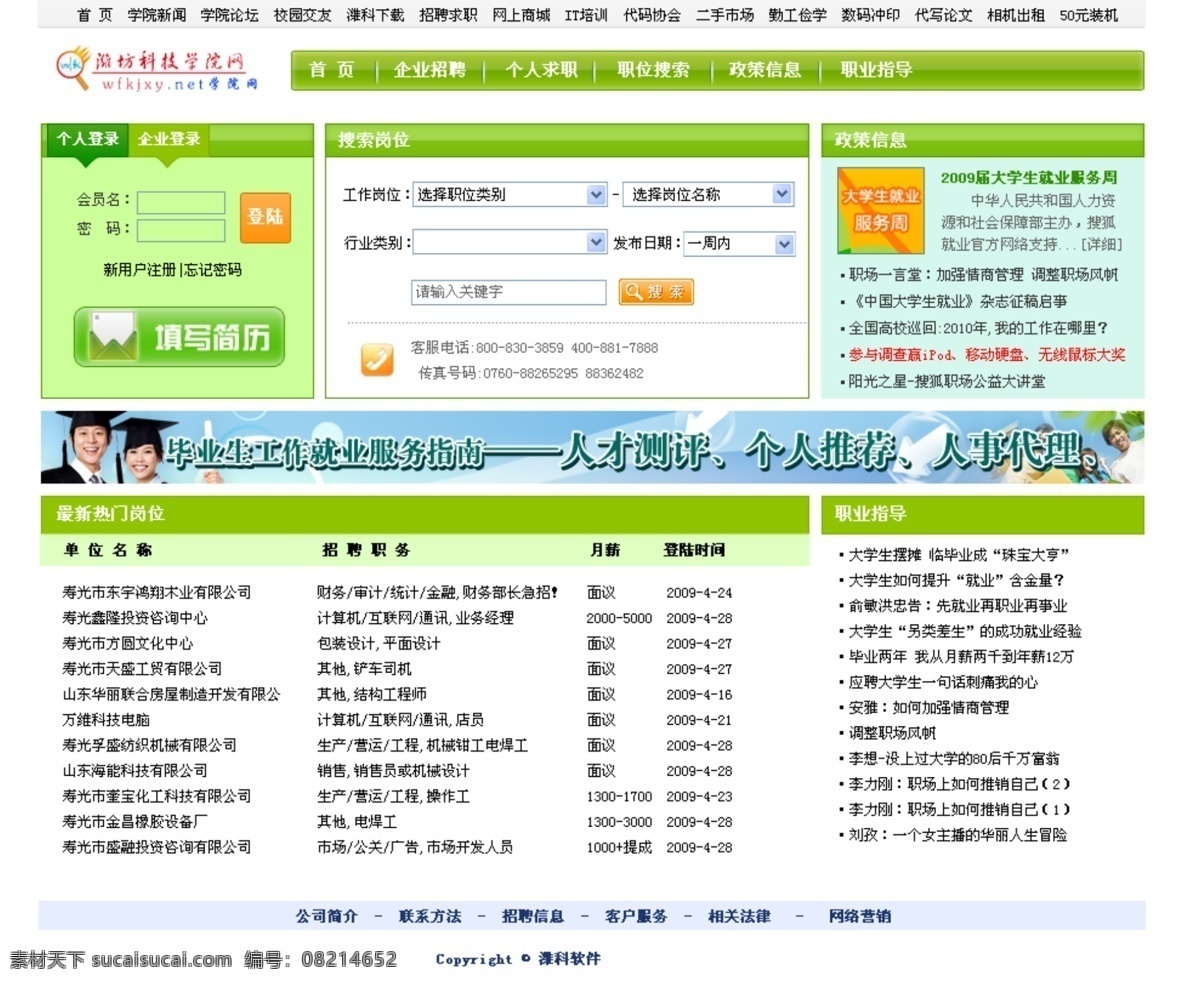Click 相关法律 in the footer
The height and width of the screenshot is (983, 1200).
click(739, 916)
